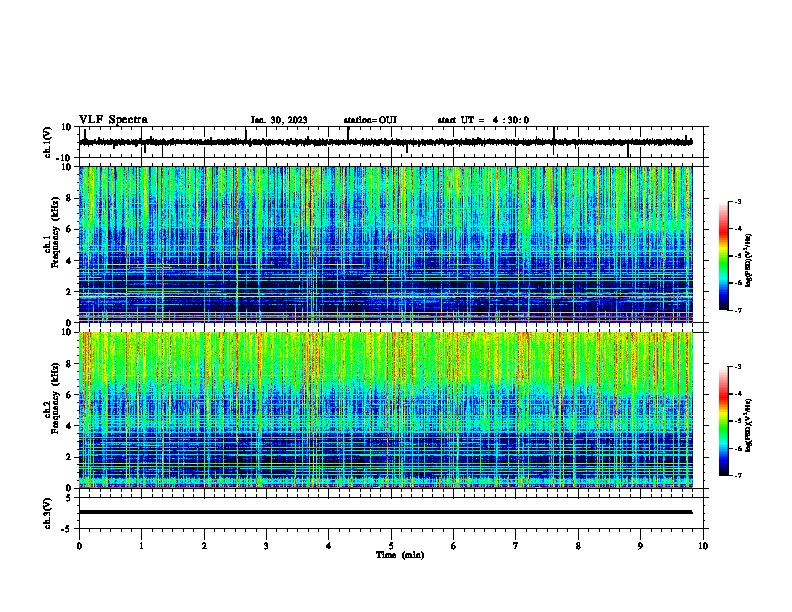The image size is (792, 612).
Task: Click inside the ch.2 spectrogram panel
Action: [x=385, y=410]
